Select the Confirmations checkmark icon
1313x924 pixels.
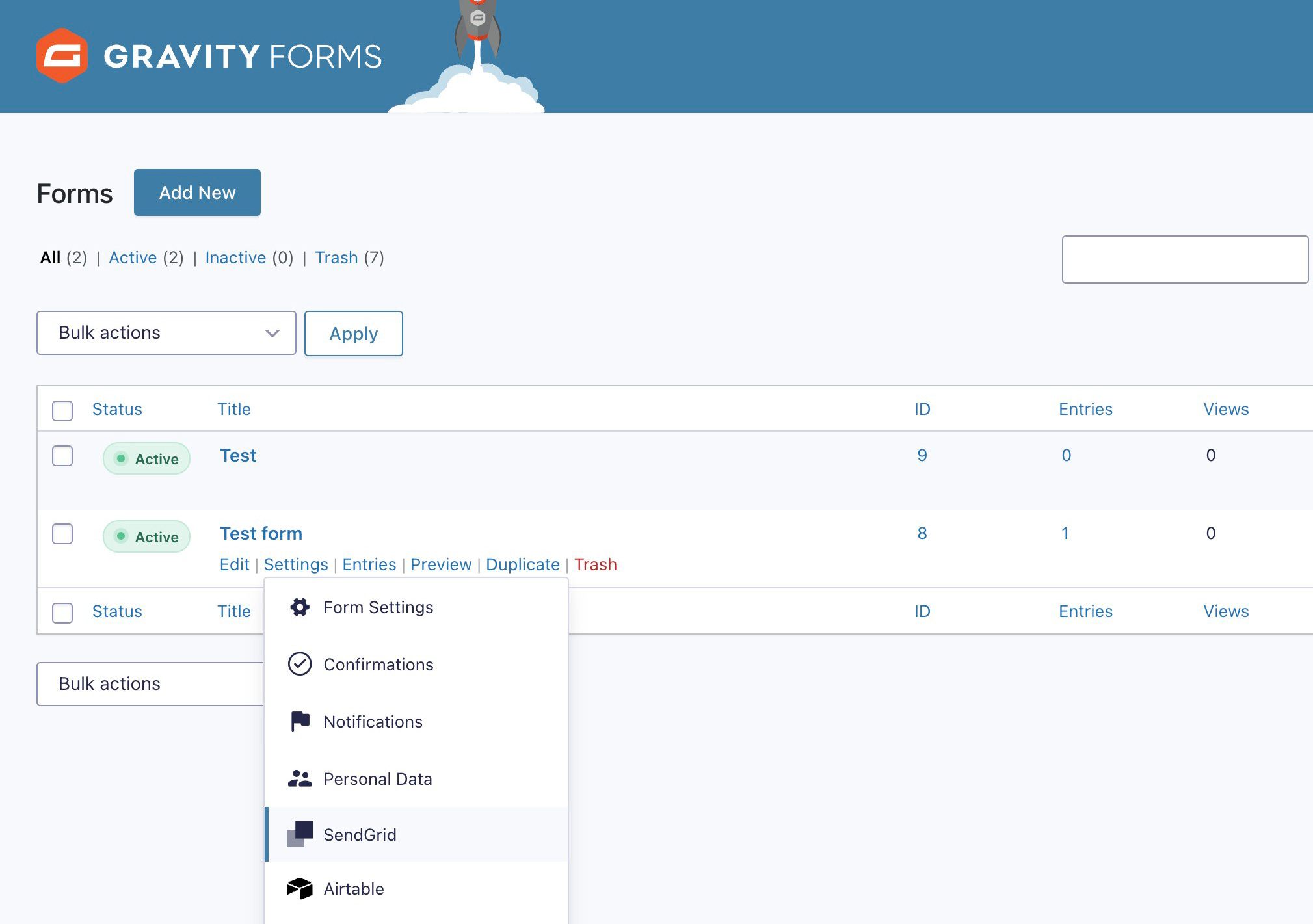[300, 664]
